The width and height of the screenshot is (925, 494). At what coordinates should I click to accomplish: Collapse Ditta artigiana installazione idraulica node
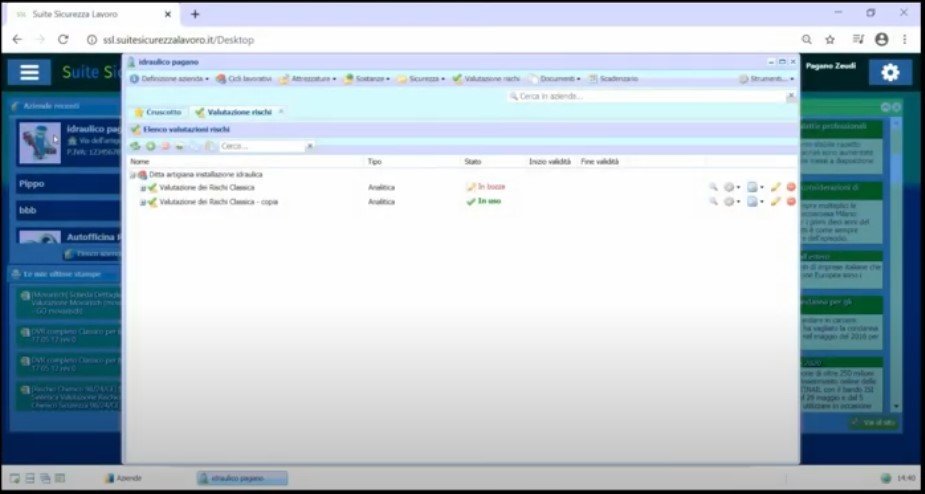coord(132,175)
